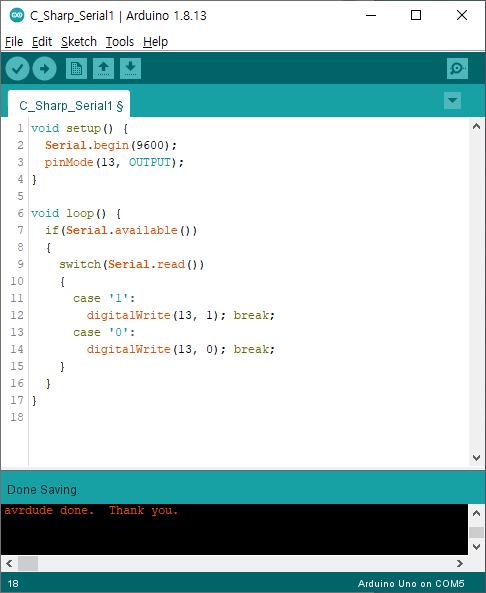Viewport: 486px width, 593px height.
Task: Click horizontal scrollbar right arrow
Action: [x=460, y=564]
